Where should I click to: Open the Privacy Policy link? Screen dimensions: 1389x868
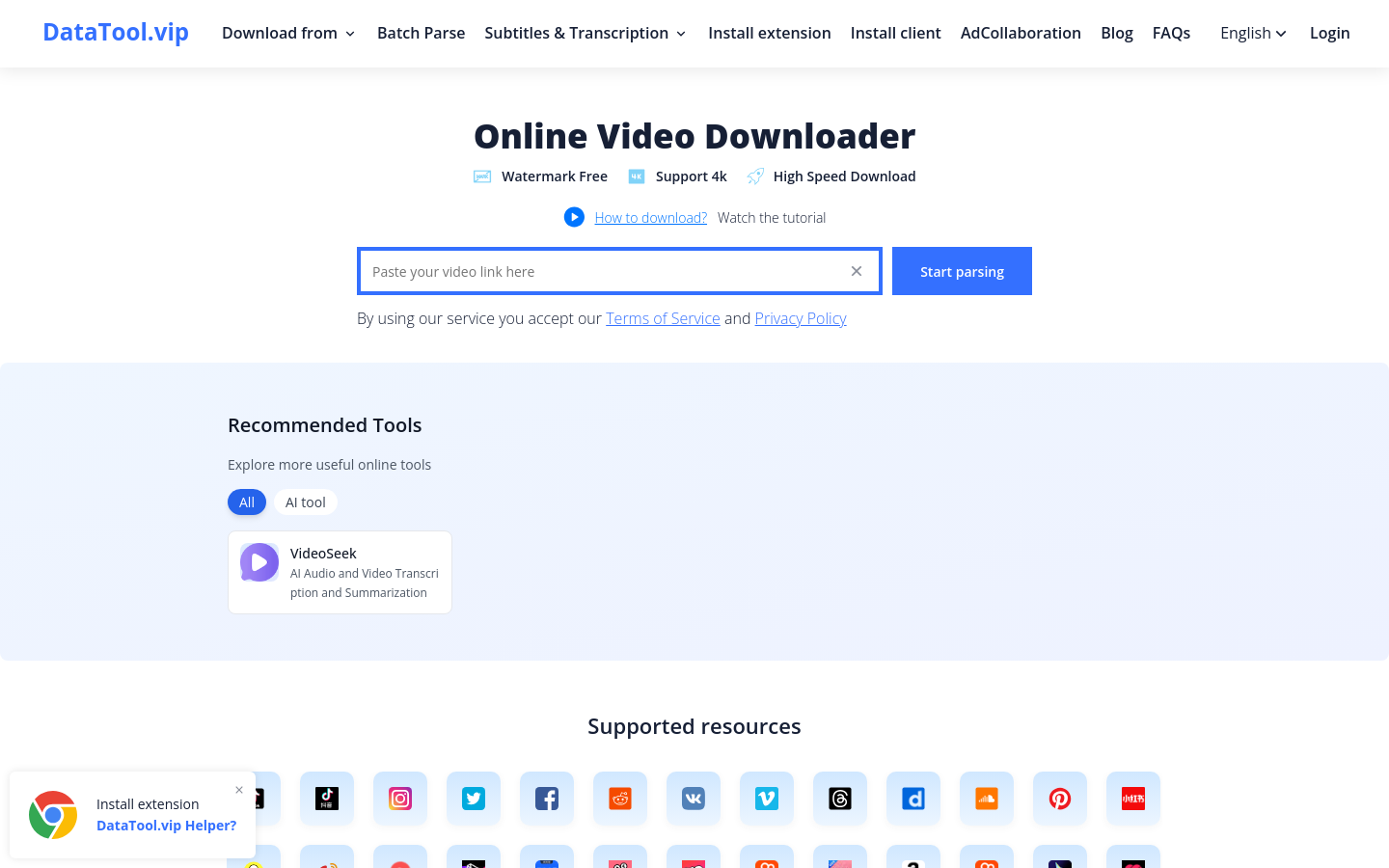[801, 318]
